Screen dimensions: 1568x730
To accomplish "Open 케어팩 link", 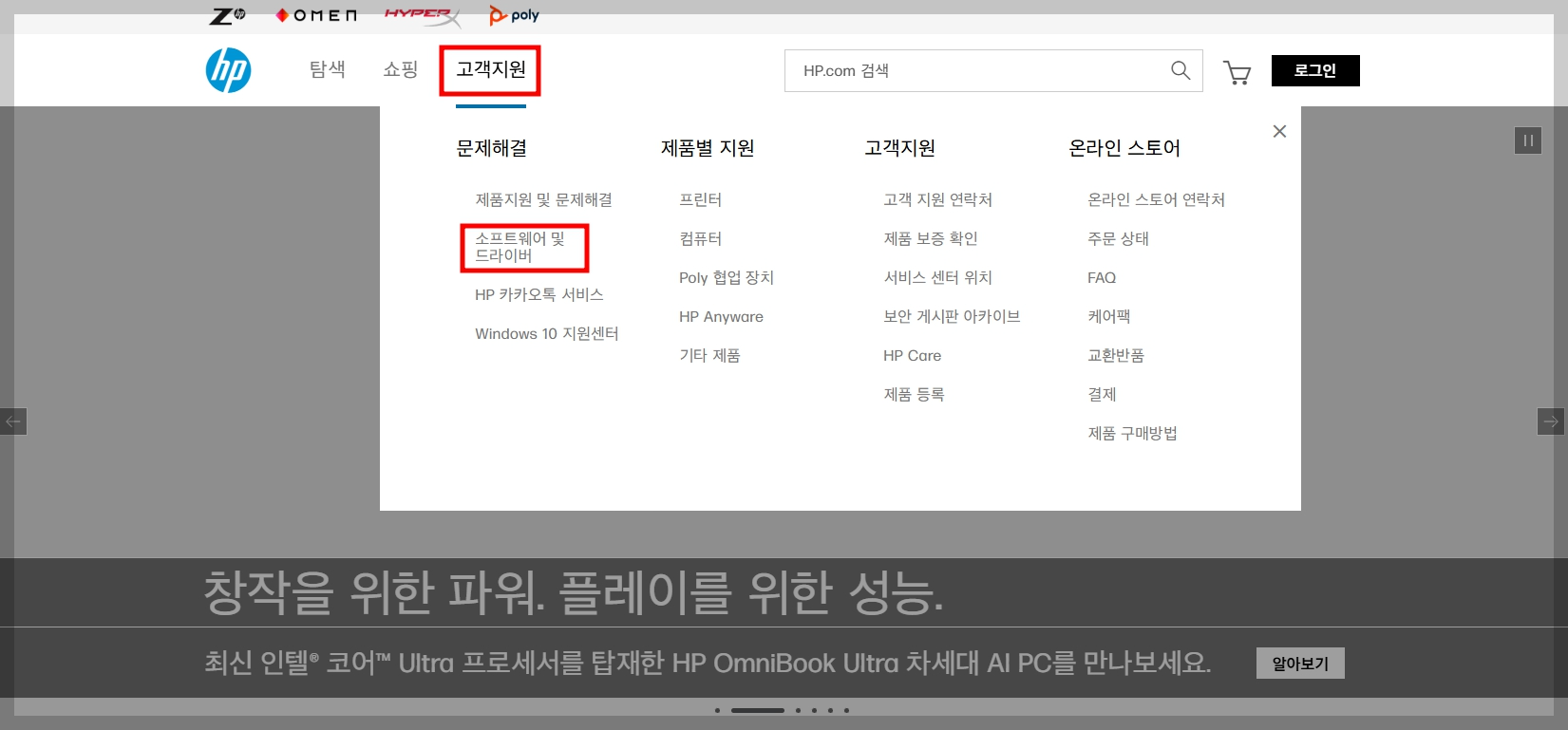I will click(1109, 316).
